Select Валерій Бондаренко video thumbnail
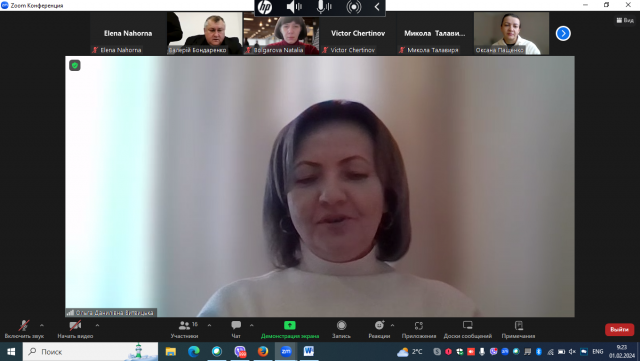The width and height of the screenshot is (640, 361). tap(204, 33)
